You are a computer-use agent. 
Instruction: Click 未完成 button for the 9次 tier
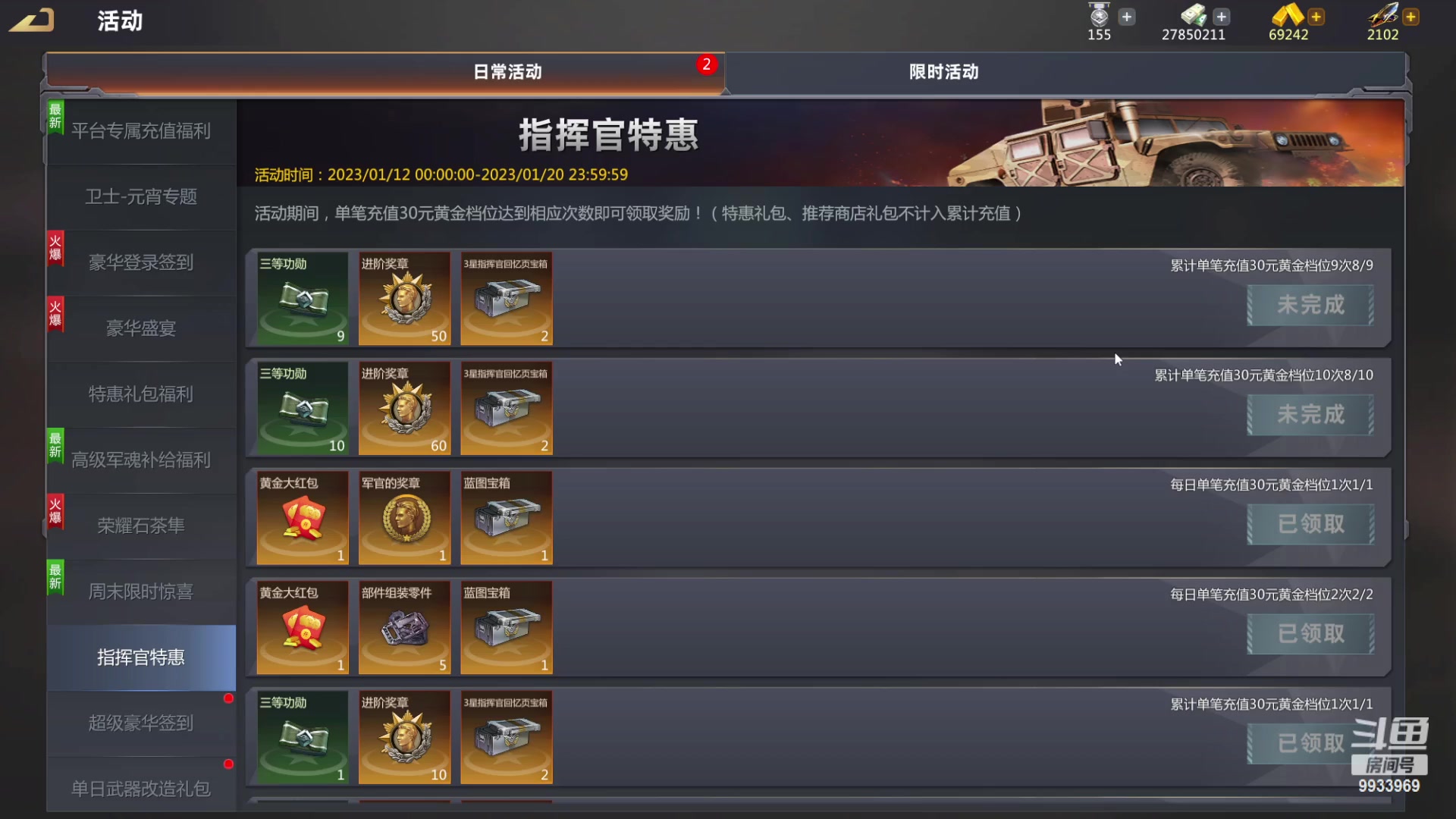(x=1310, y=305)
